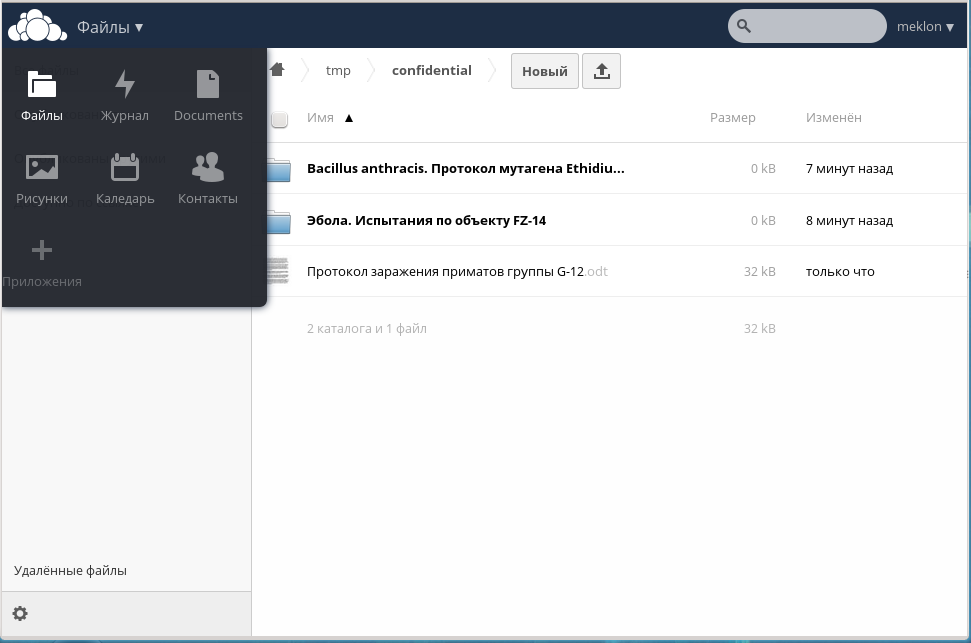Switch to the Файлы app entry
Viewport: 971px width, 643px height.
click(41, 95)
